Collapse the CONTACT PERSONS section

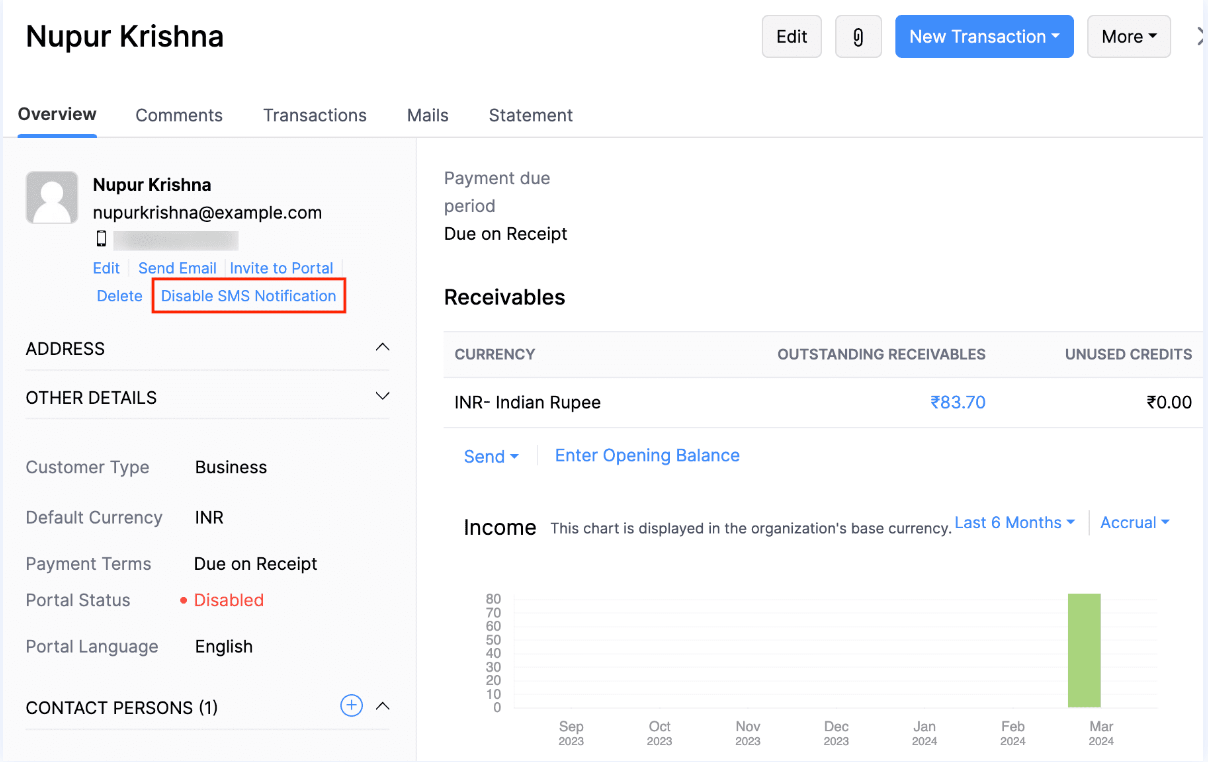point(382,705)
